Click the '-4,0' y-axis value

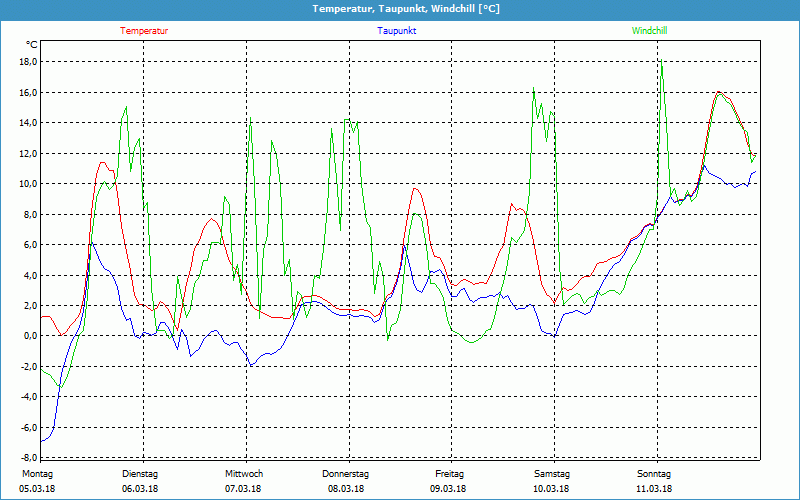pyautogui.click(x=29, y=396)
